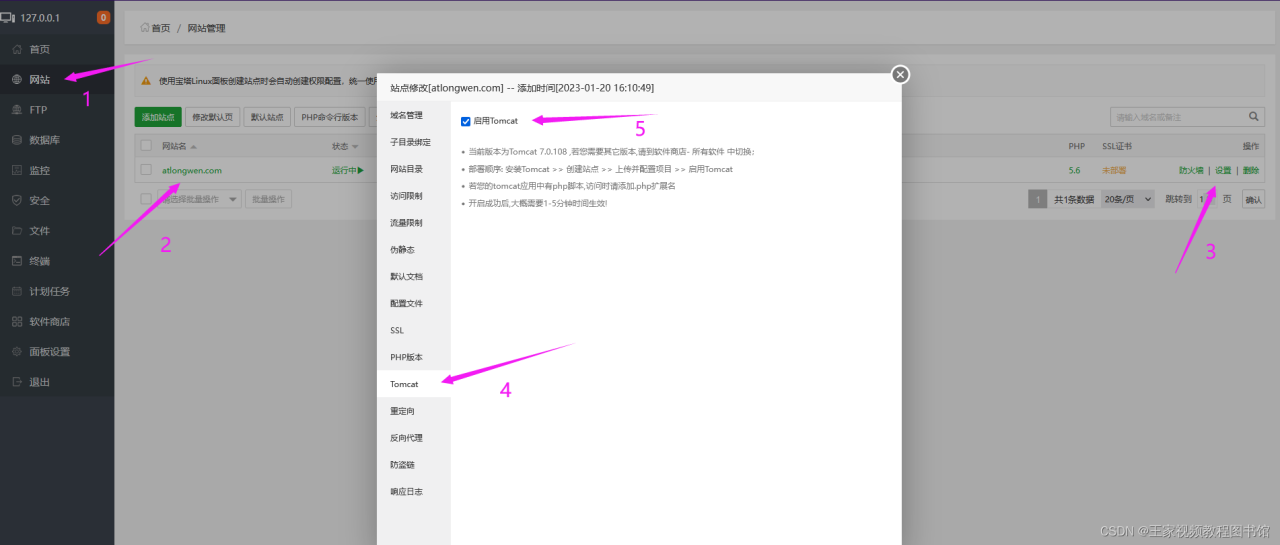Screen dimensions: 1280x545
Task: Select the 响应日志 tab
Action: [x=414, y=492]
